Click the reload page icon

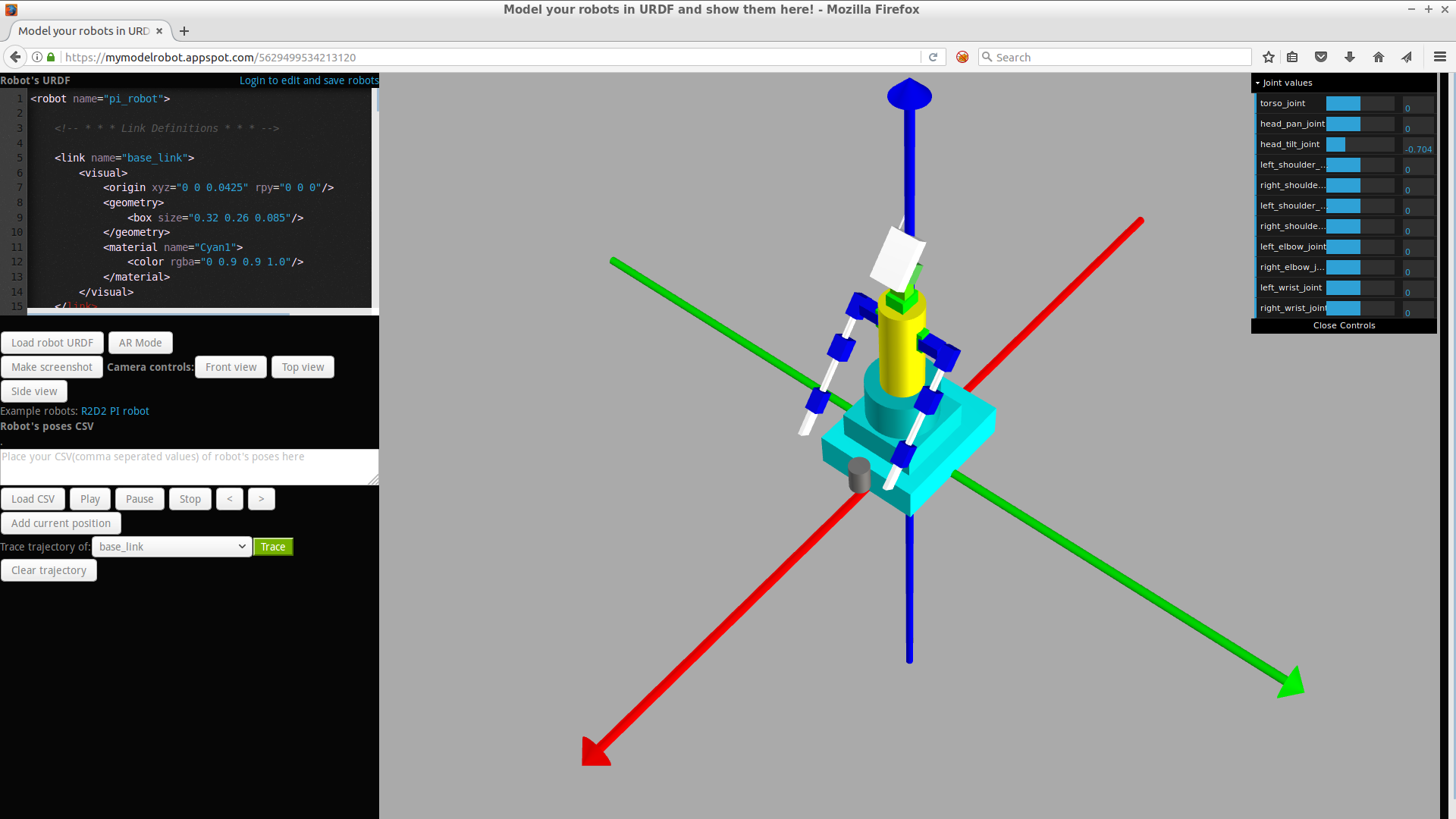coord(934,57)
